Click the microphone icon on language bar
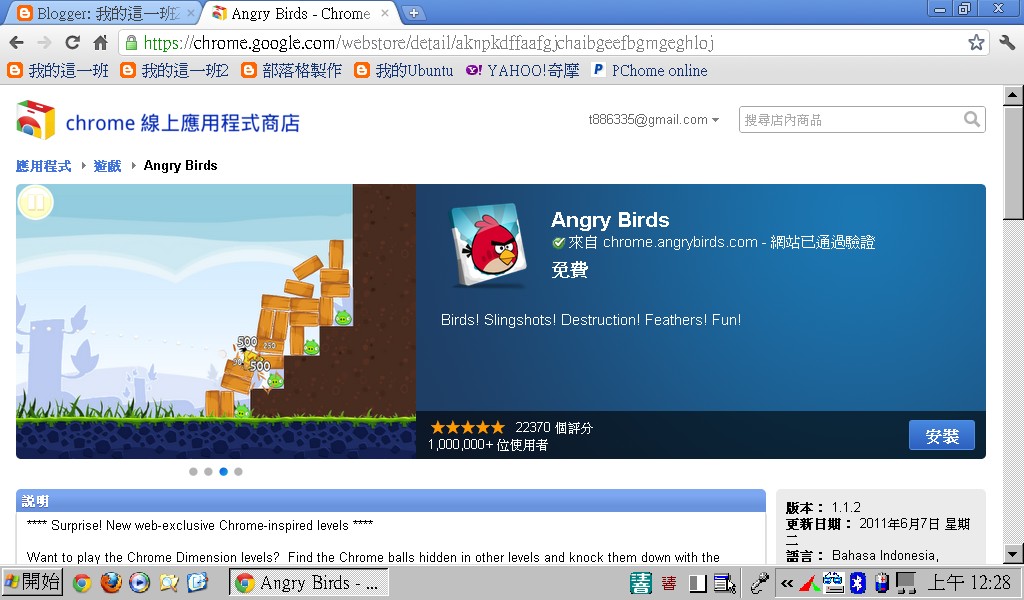 tap(759, 582)
